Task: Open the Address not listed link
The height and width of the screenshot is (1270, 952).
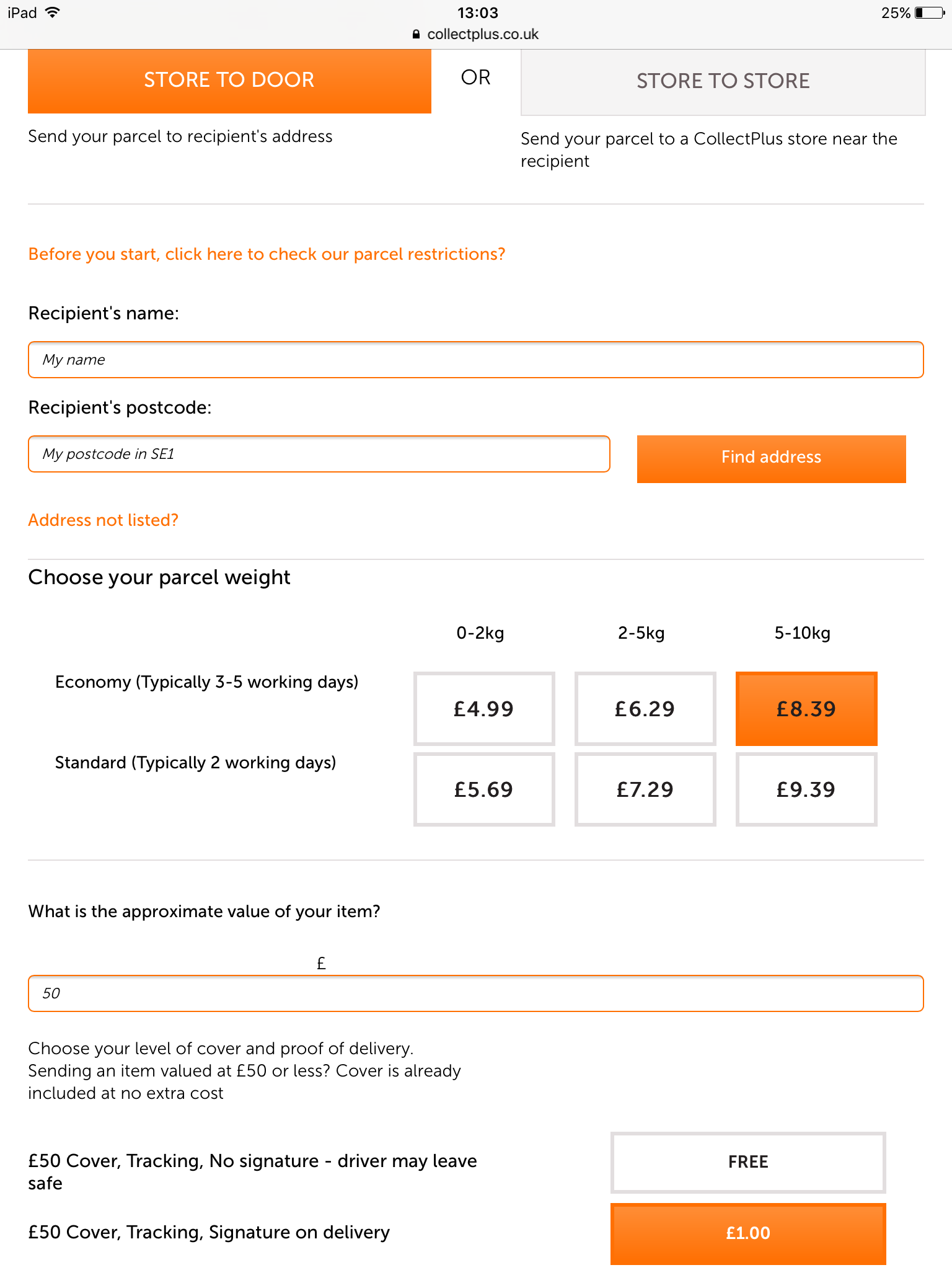Action: coord(104,520)
